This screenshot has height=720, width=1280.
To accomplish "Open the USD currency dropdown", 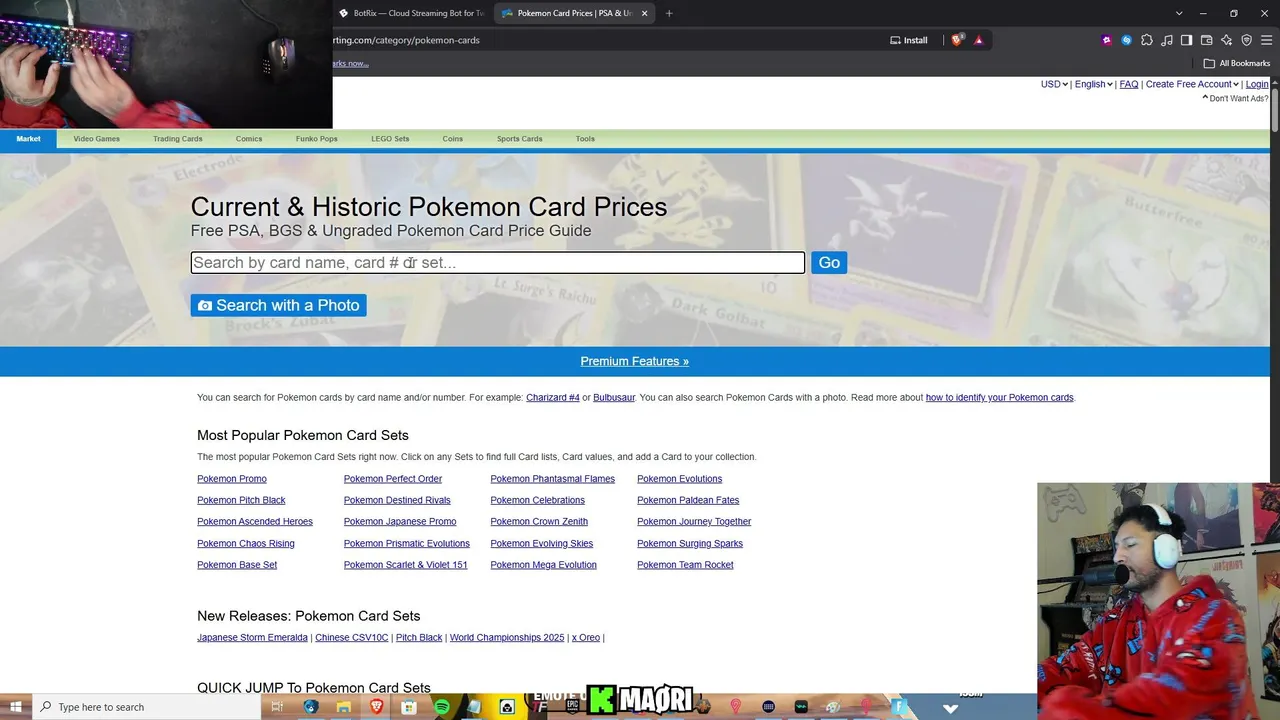I will (1054, 84).
